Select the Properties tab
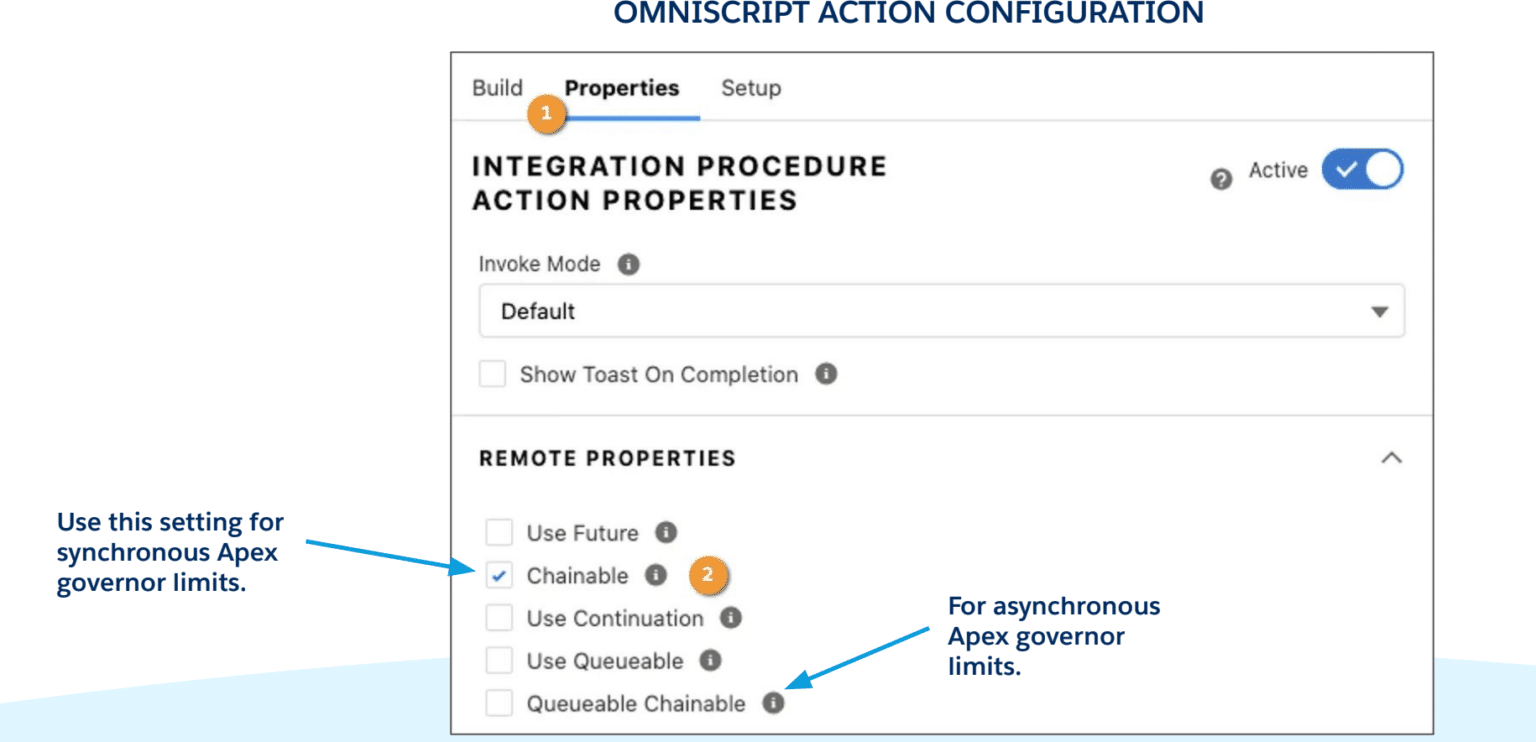 (622, 88)
